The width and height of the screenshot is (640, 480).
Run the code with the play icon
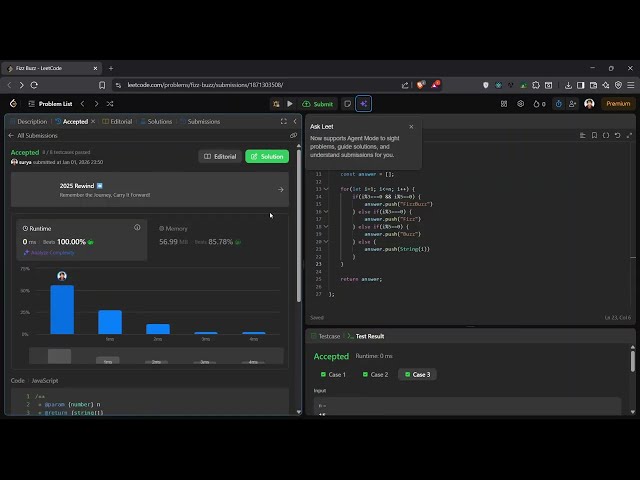point(290,104)
